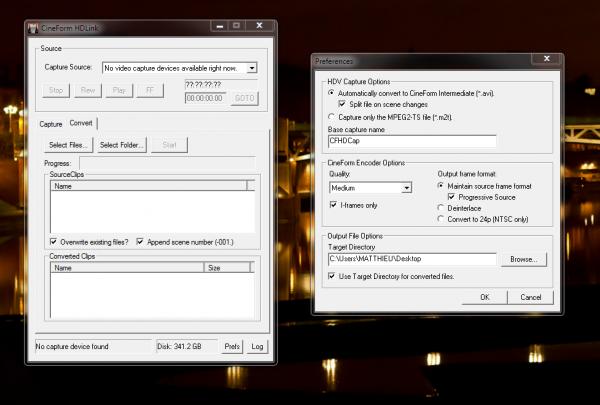Toggle I-frames only checkbox

coord(333,205)
